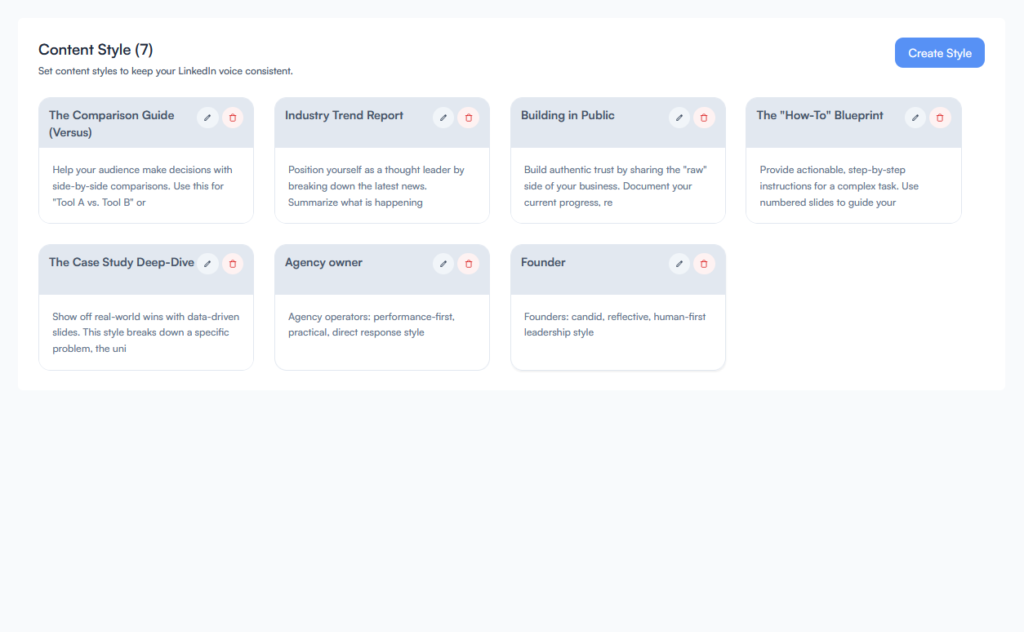Edit the Building in Public style
The width and height of the screenshot is (1024, 632).
point(679,117)
